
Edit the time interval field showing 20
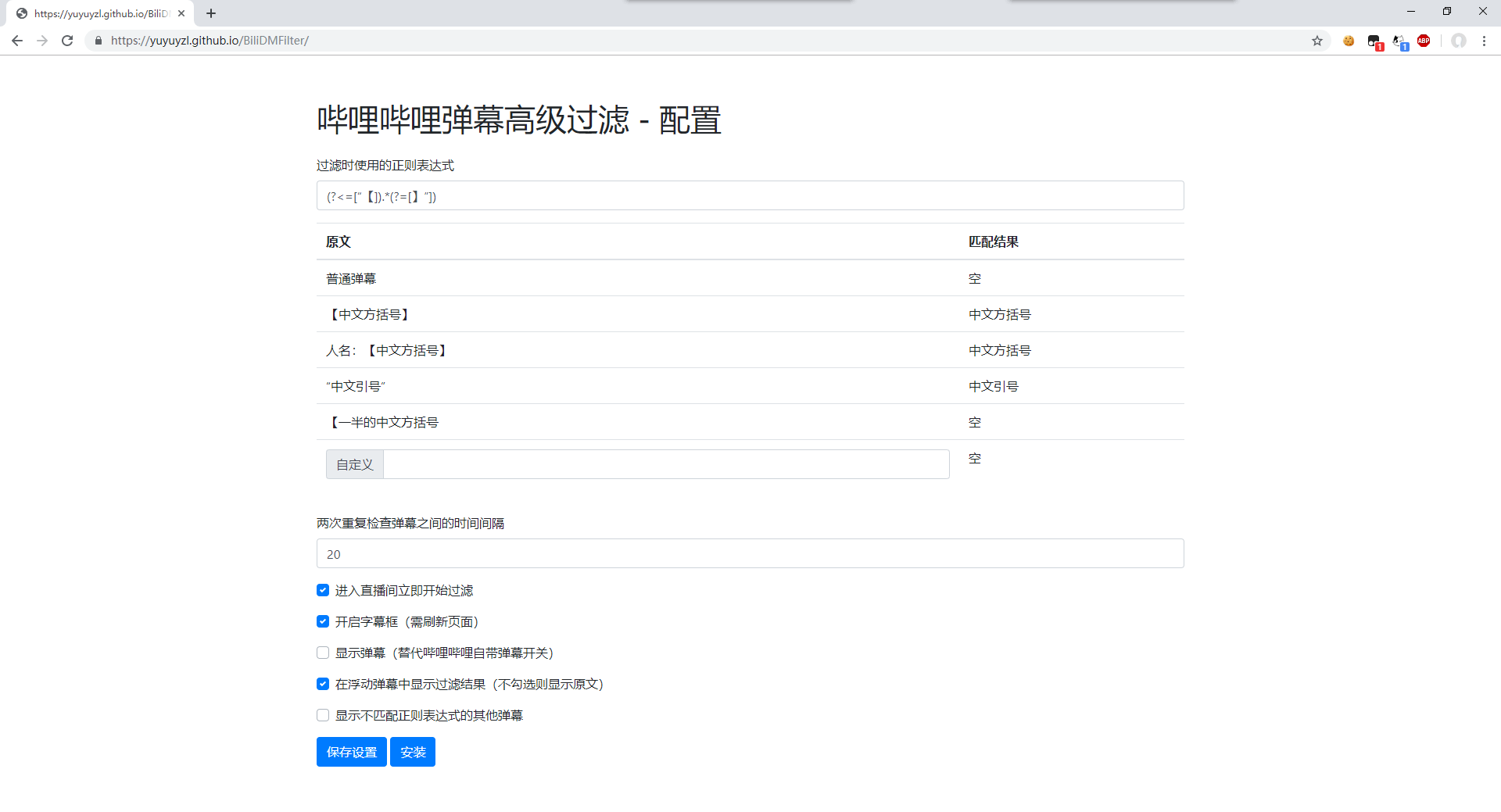point(750,553)
